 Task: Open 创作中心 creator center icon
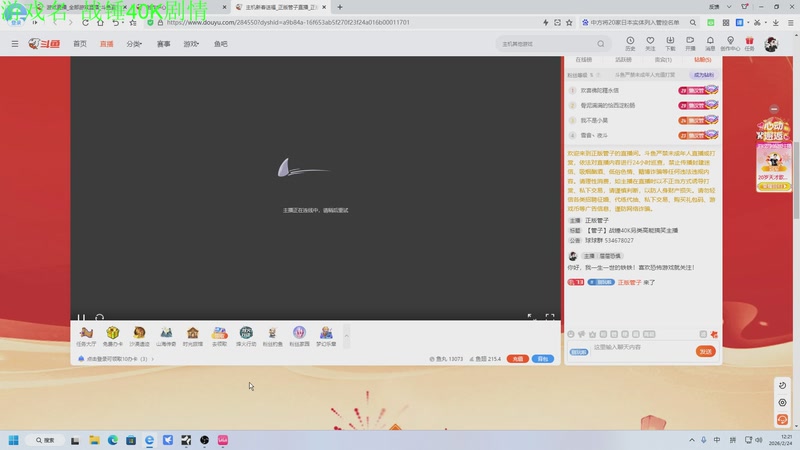730,43
